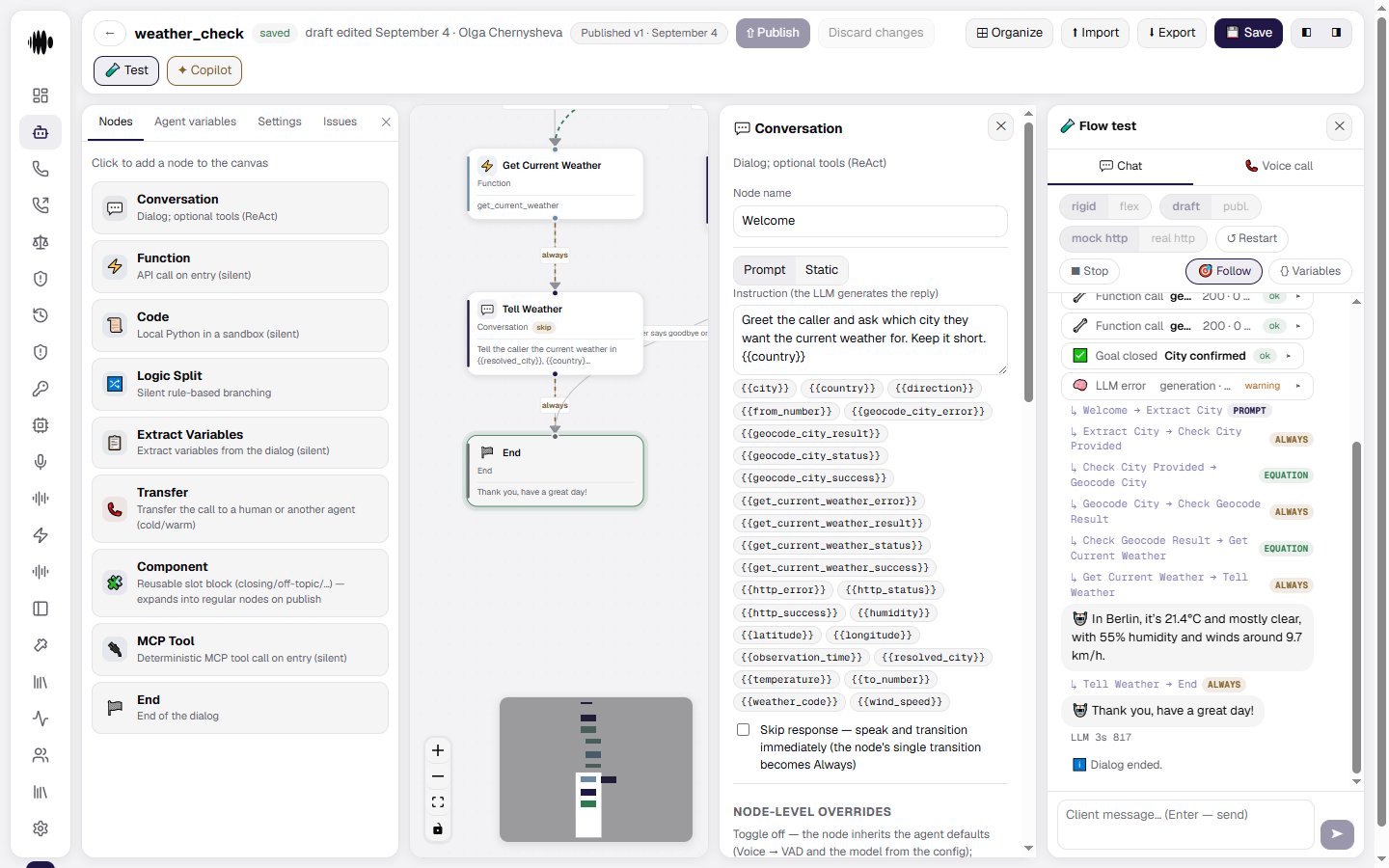Go back using the arrow beside weather_check

tap(110, 33)
